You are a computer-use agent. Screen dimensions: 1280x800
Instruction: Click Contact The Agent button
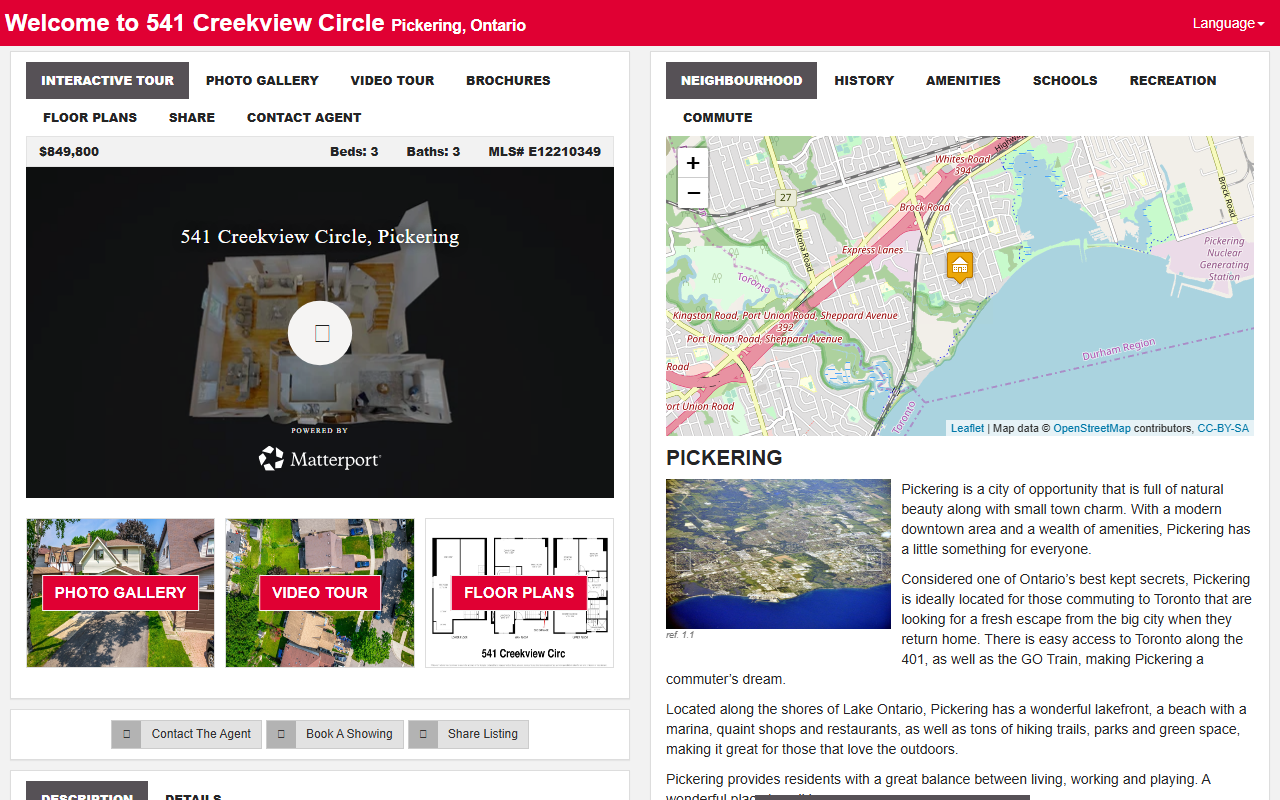pyautogui.click(x=186, y=734)
